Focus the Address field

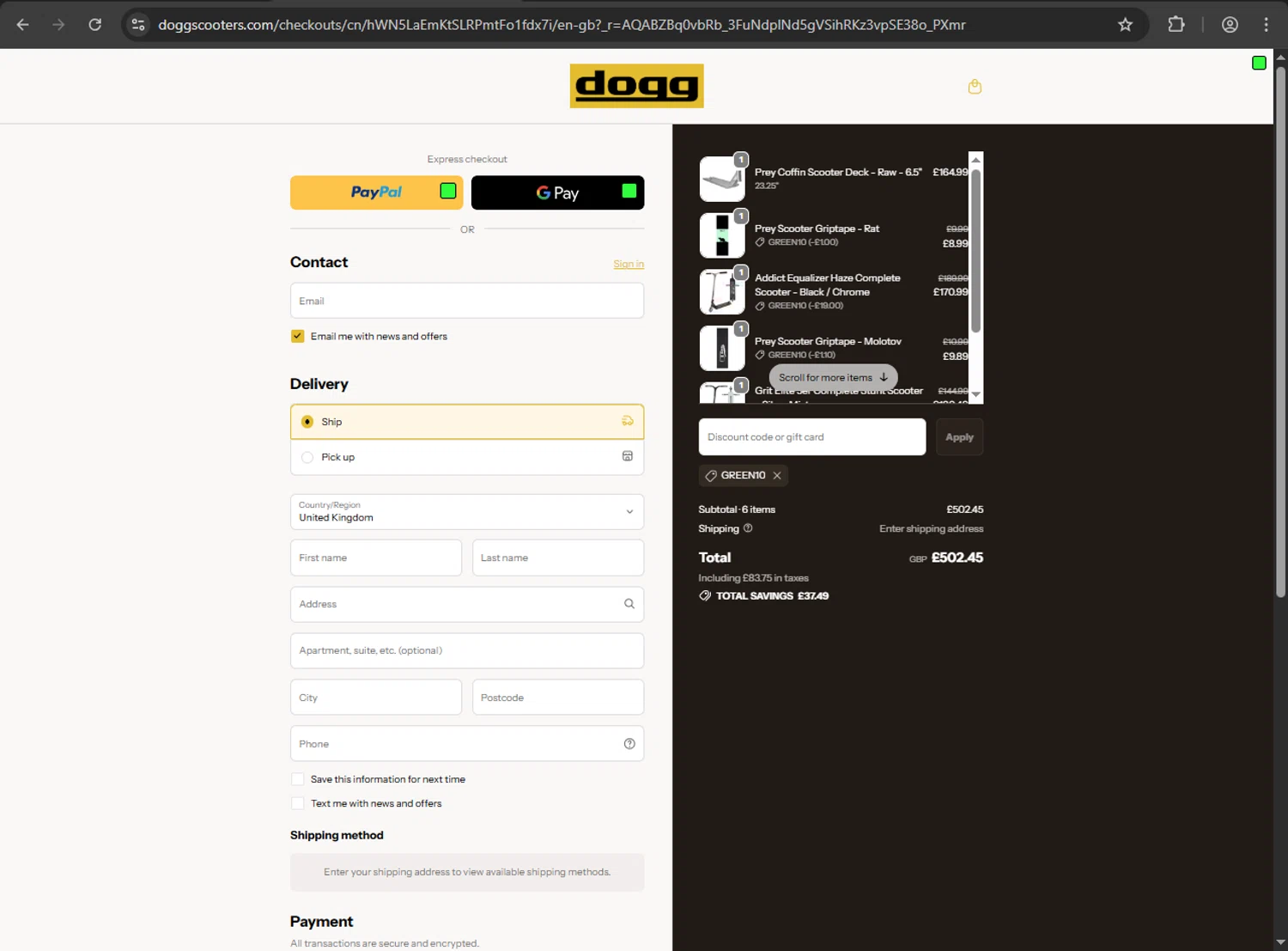pos(467,604)
